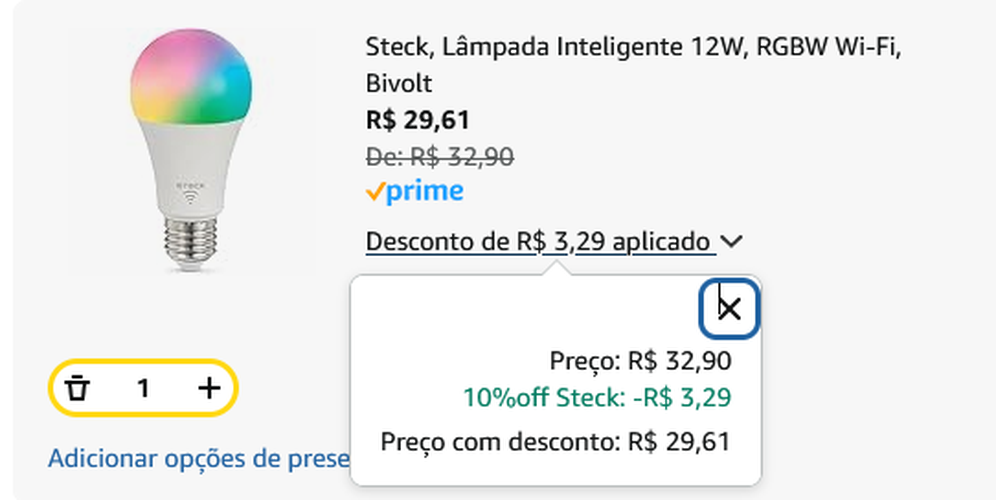Open the "Adicionar opções de presente" link
Image resolution: width=996 pixels, height=500 pixels.
[198, 459]
